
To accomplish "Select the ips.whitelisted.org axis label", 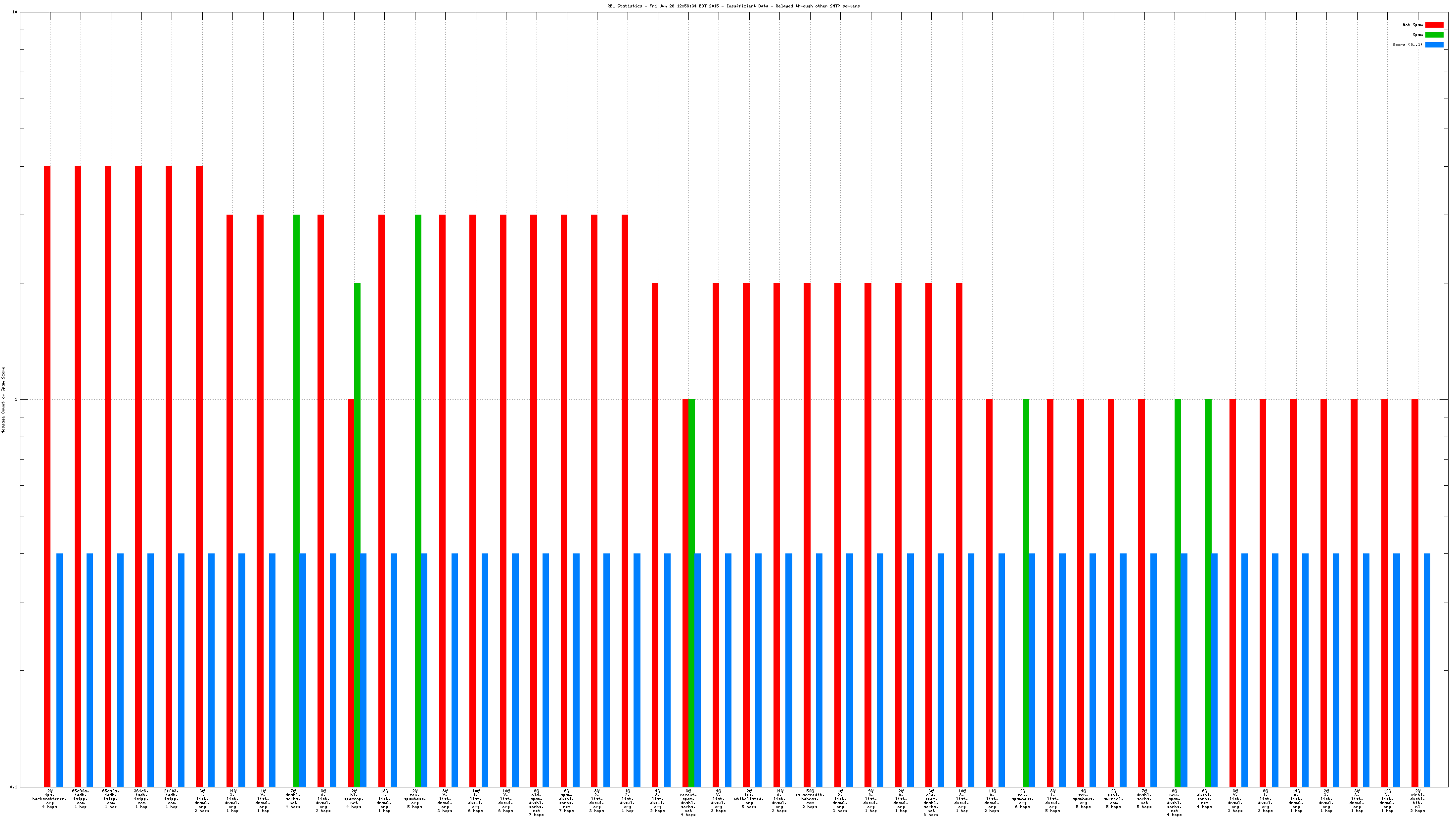I will pos(749,799).
